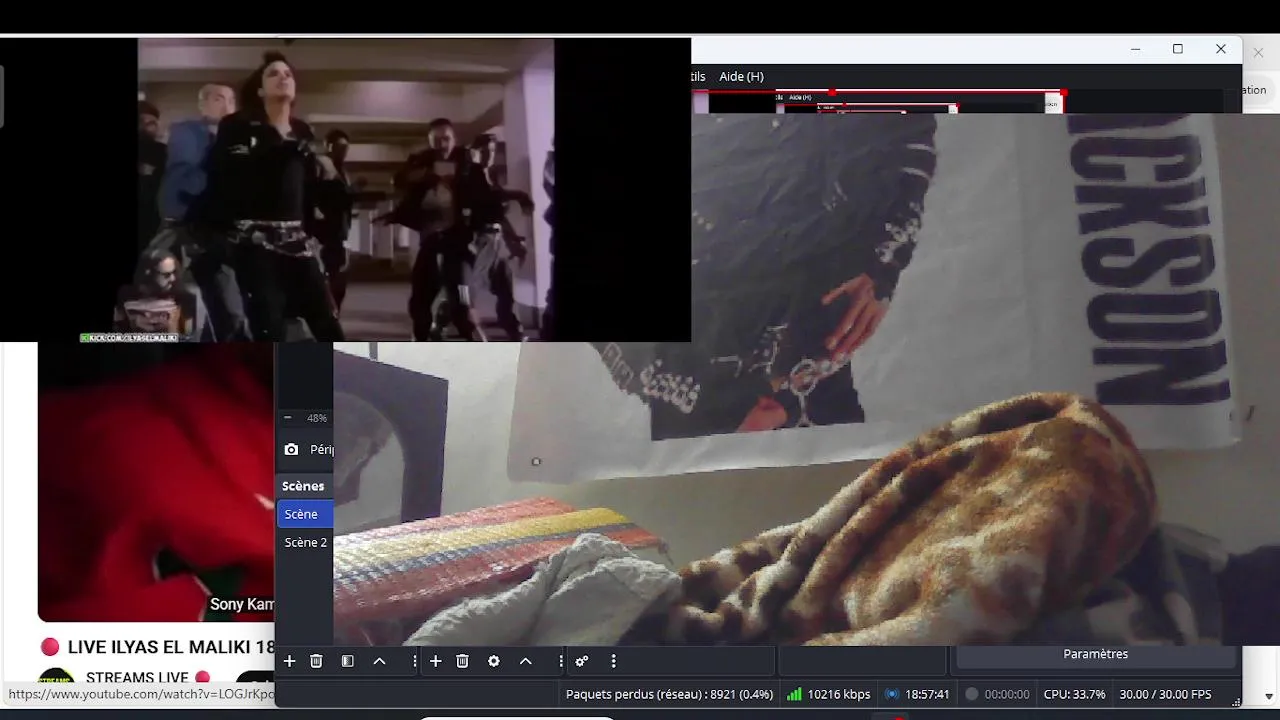The height and width of the screenshot is (720, 1280).
Task: Open Sources dock three-dot menu
Action: (x=560, y=661)
